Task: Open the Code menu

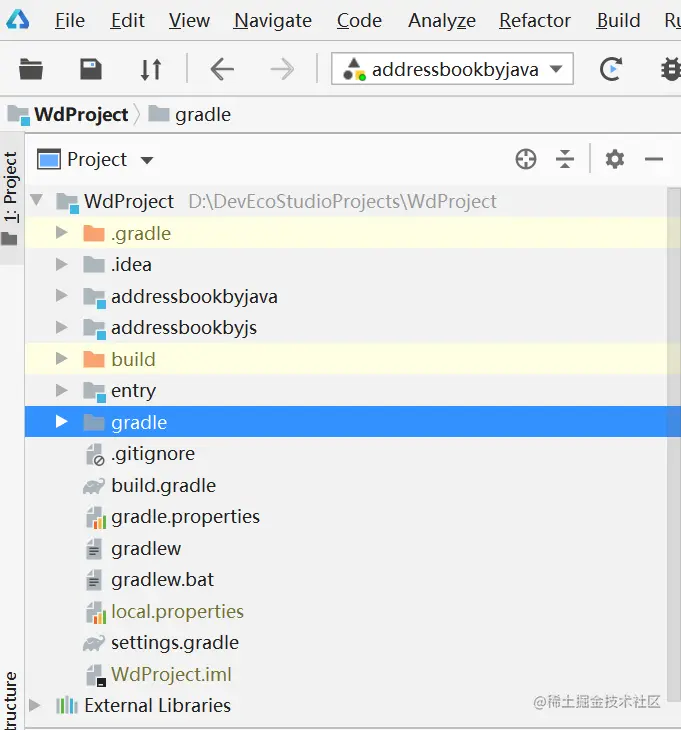Action: (359, 20)
